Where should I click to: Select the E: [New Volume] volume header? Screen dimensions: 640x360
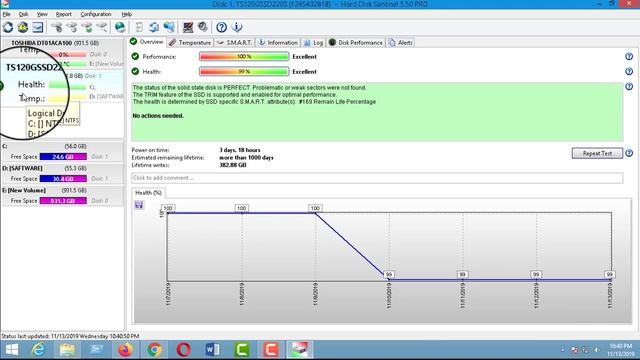pyautogui.click(x=44, y=190)
